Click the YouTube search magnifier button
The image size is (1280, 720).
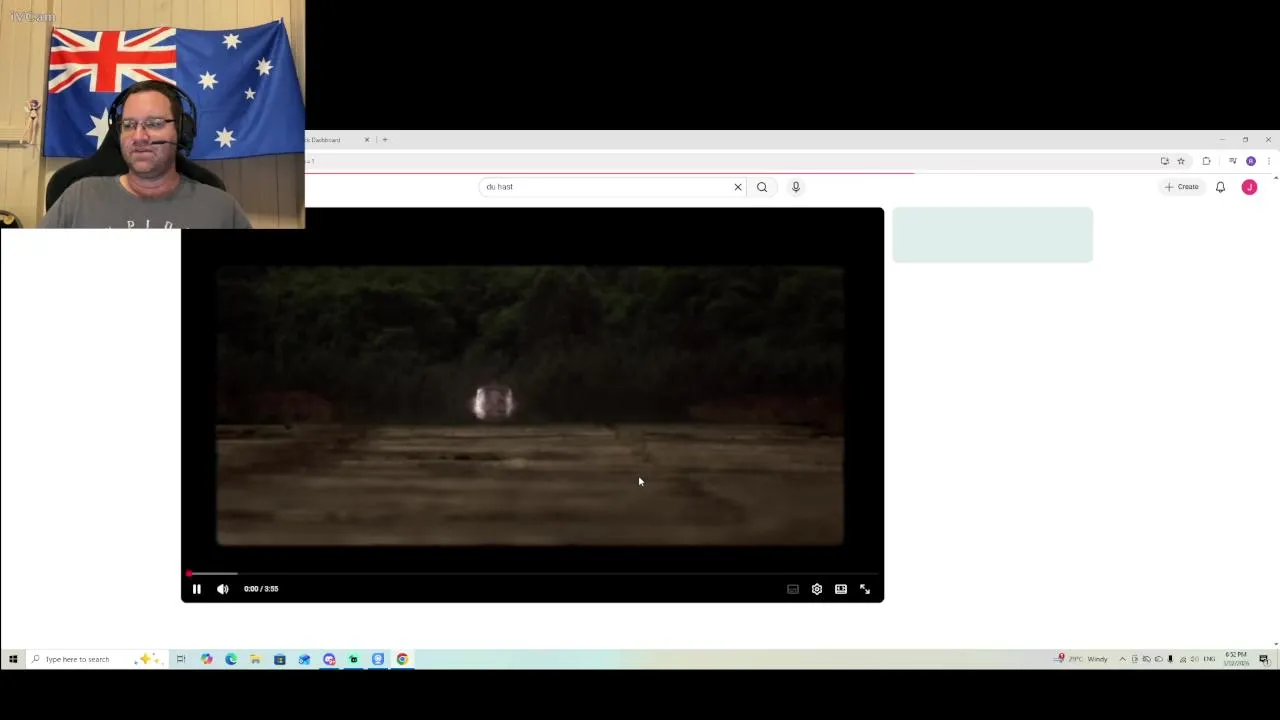(762, 187)
